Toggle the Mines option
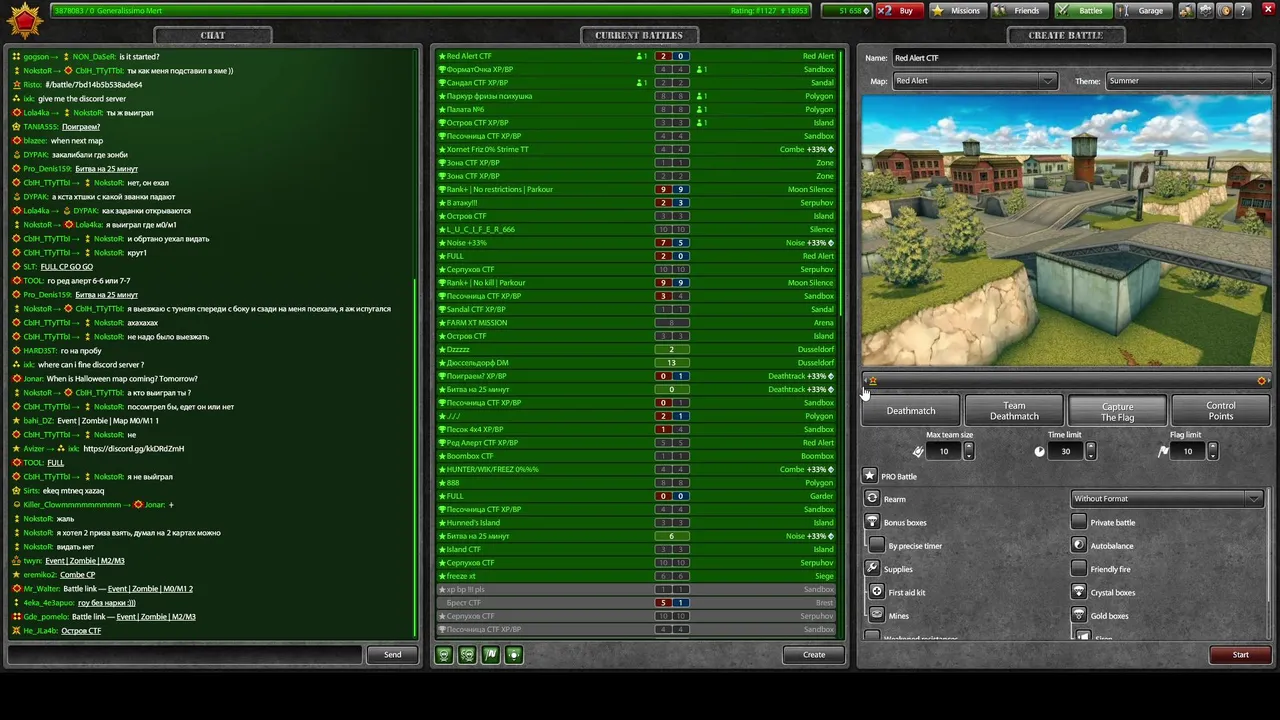1280x720 pixels. pos(877,615)
